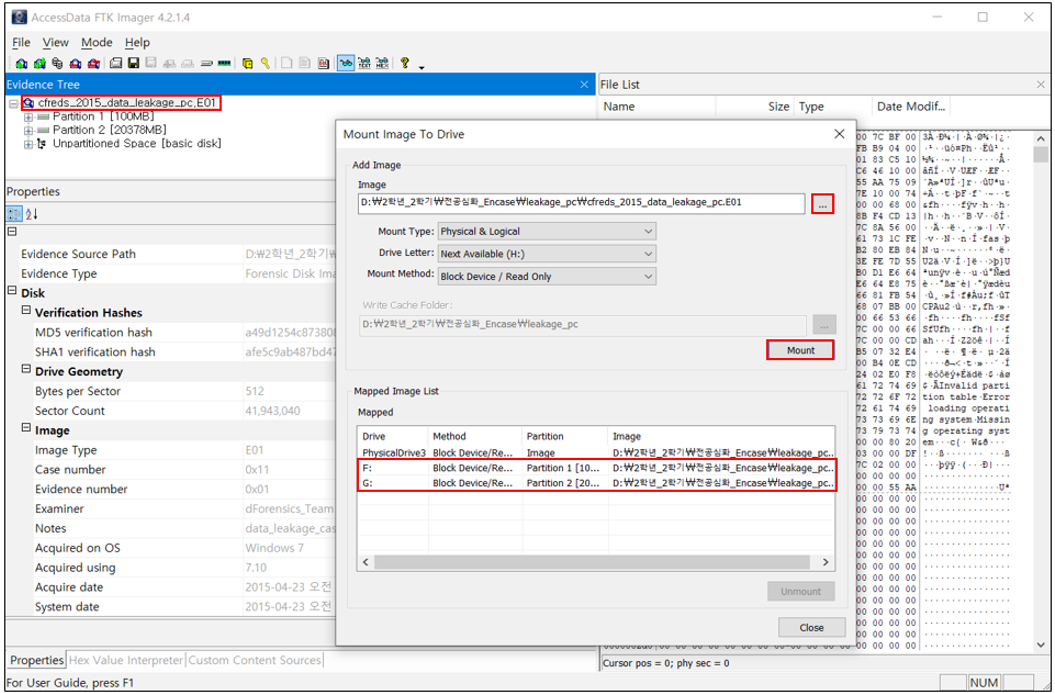Toggle automatic file view glasses icon
Screen dimensions: 1055x693
pyautogui.click(x=346, y=63)
